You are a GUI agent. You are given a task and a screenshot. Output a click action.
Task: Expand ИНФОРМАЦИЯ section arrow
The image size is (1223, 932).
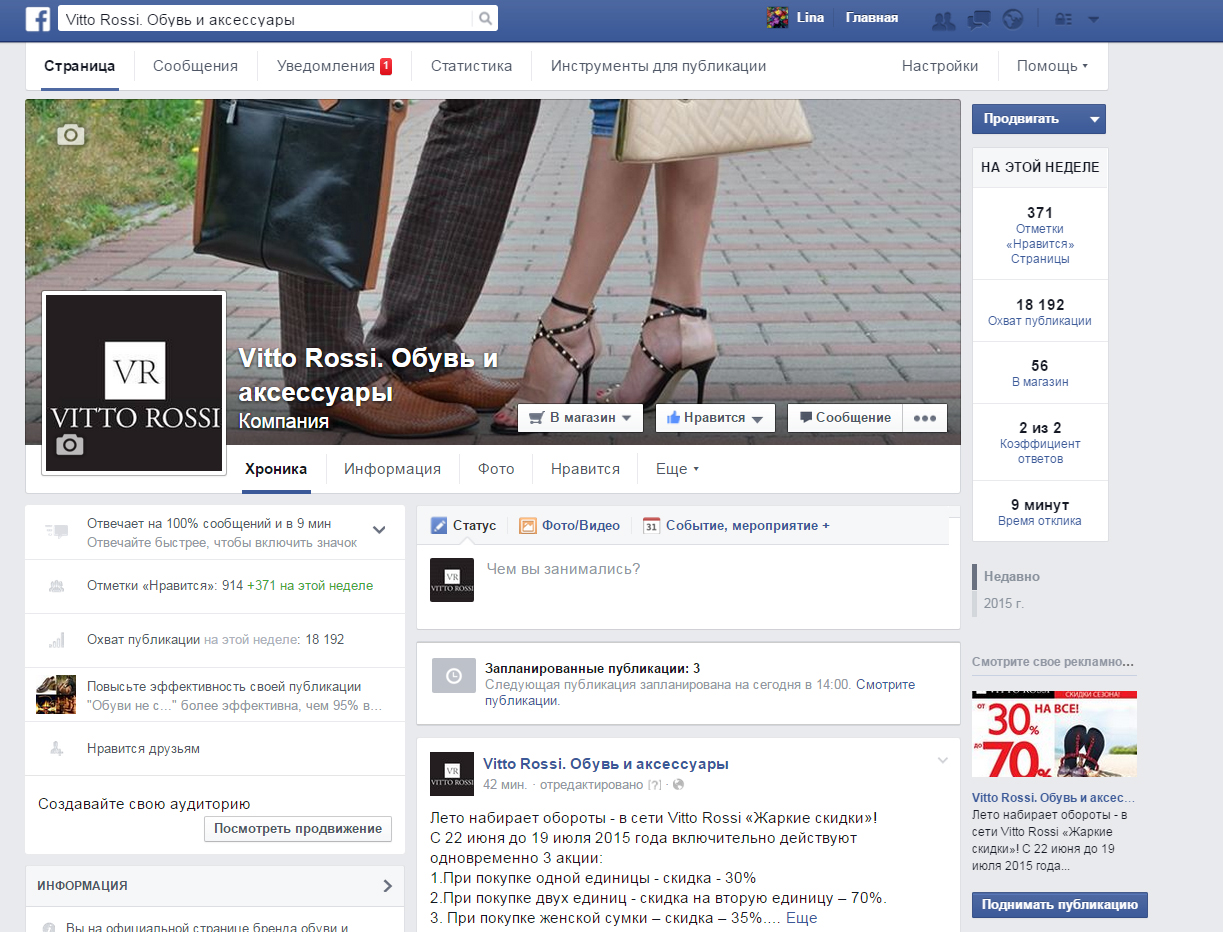pyautogui.click(x=388, y=886)
